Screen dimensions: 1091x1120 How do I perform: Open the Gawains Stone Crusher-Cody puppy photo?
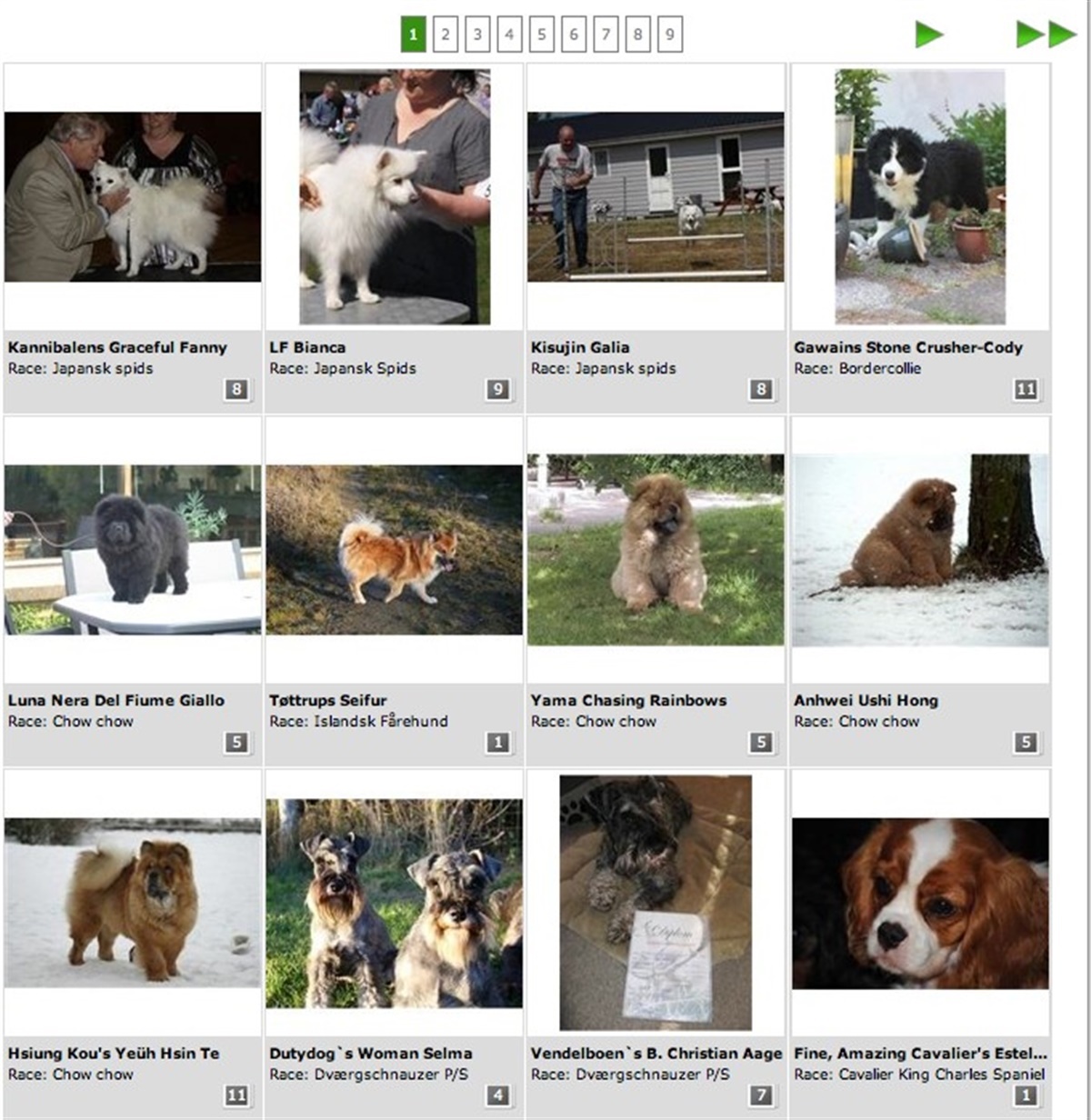coord(920,196)
